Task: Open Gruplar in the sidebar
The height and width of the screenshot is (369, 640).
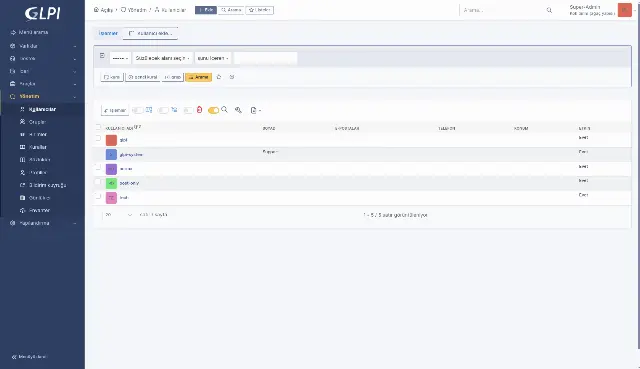Action: pos(37,122)
